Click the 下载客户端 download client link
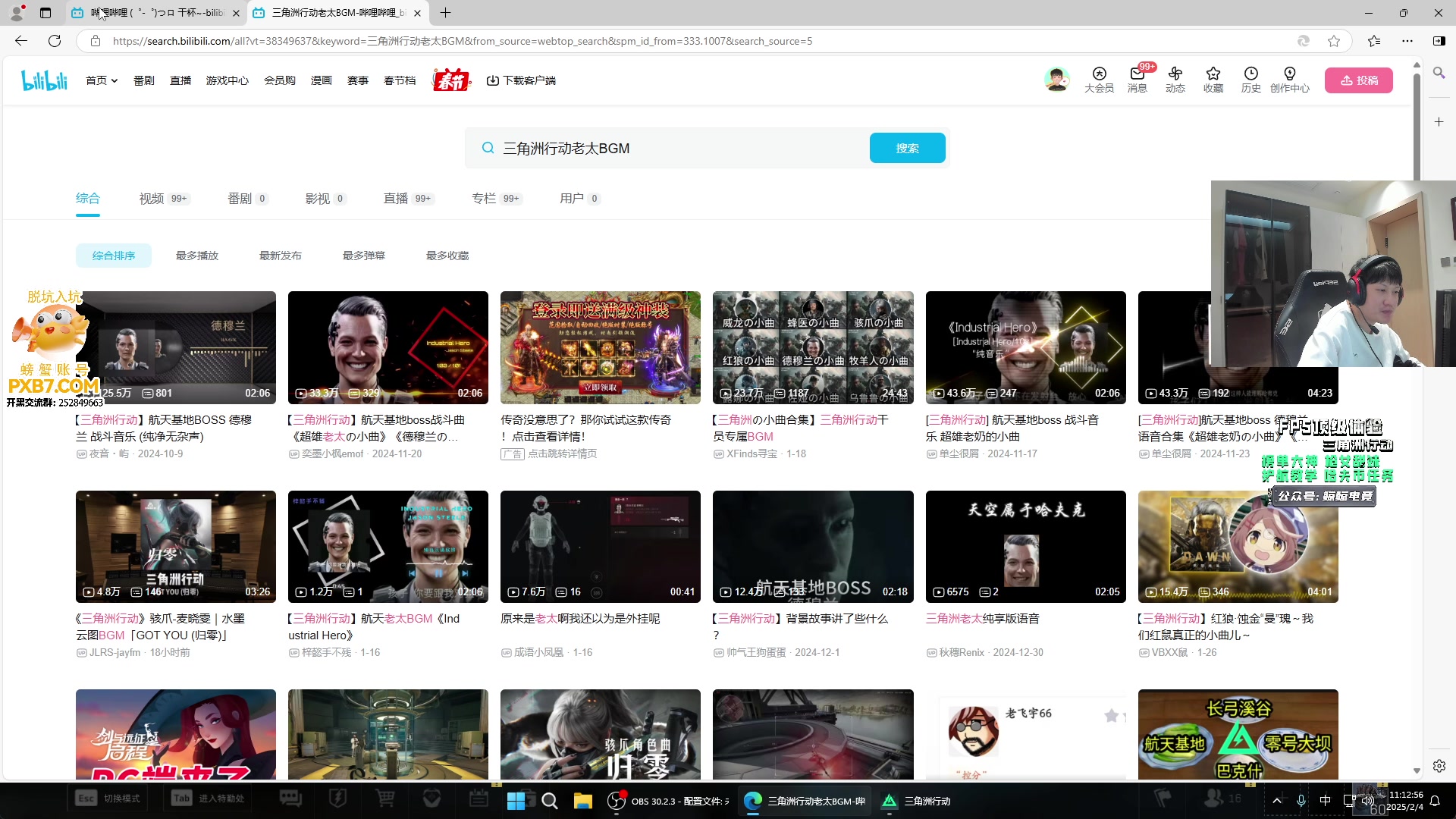Image resolution: width=1456 pixels, height=819 pixels. coord(521,80)
